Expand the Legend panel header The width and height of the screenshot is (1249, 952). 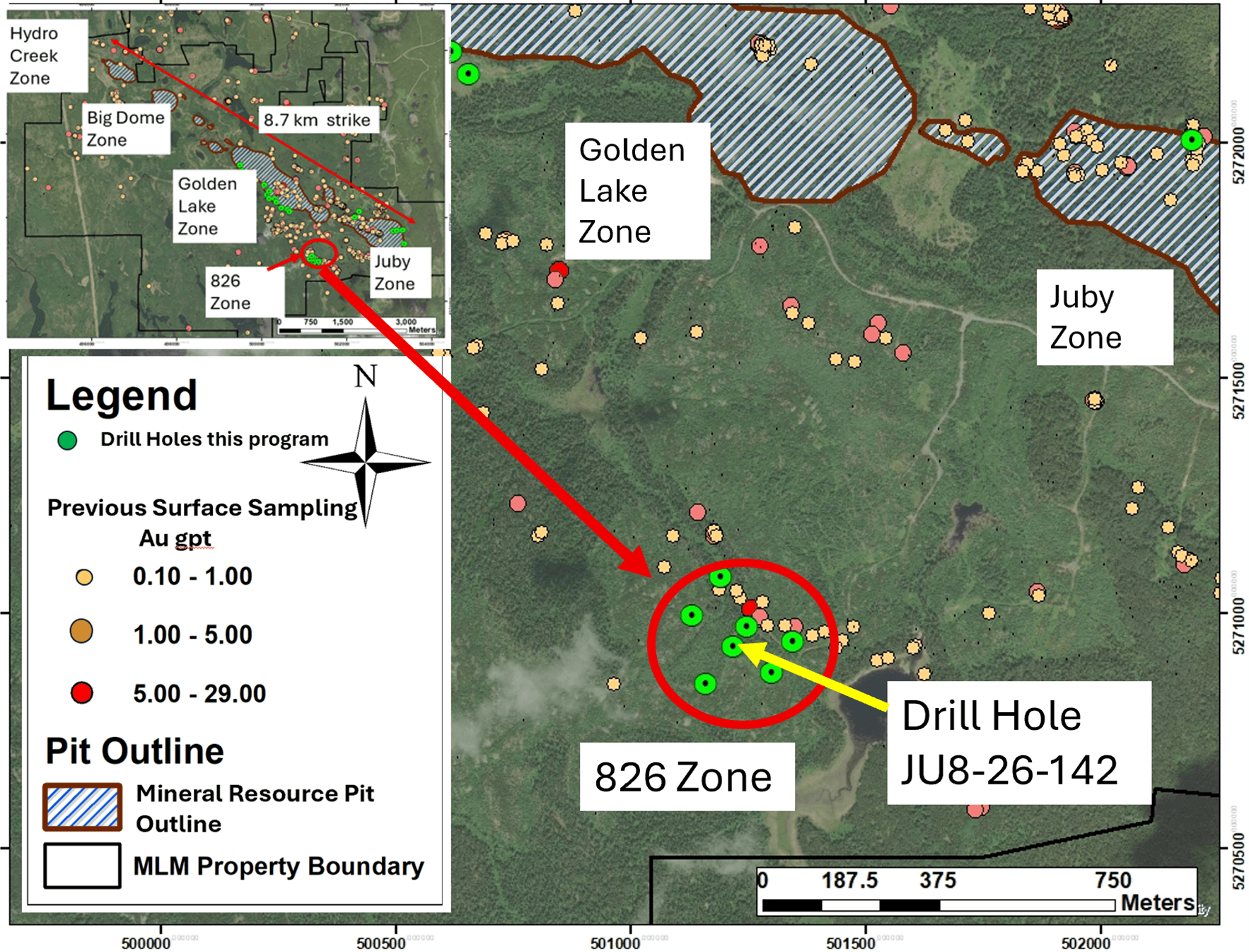point(122,395)
